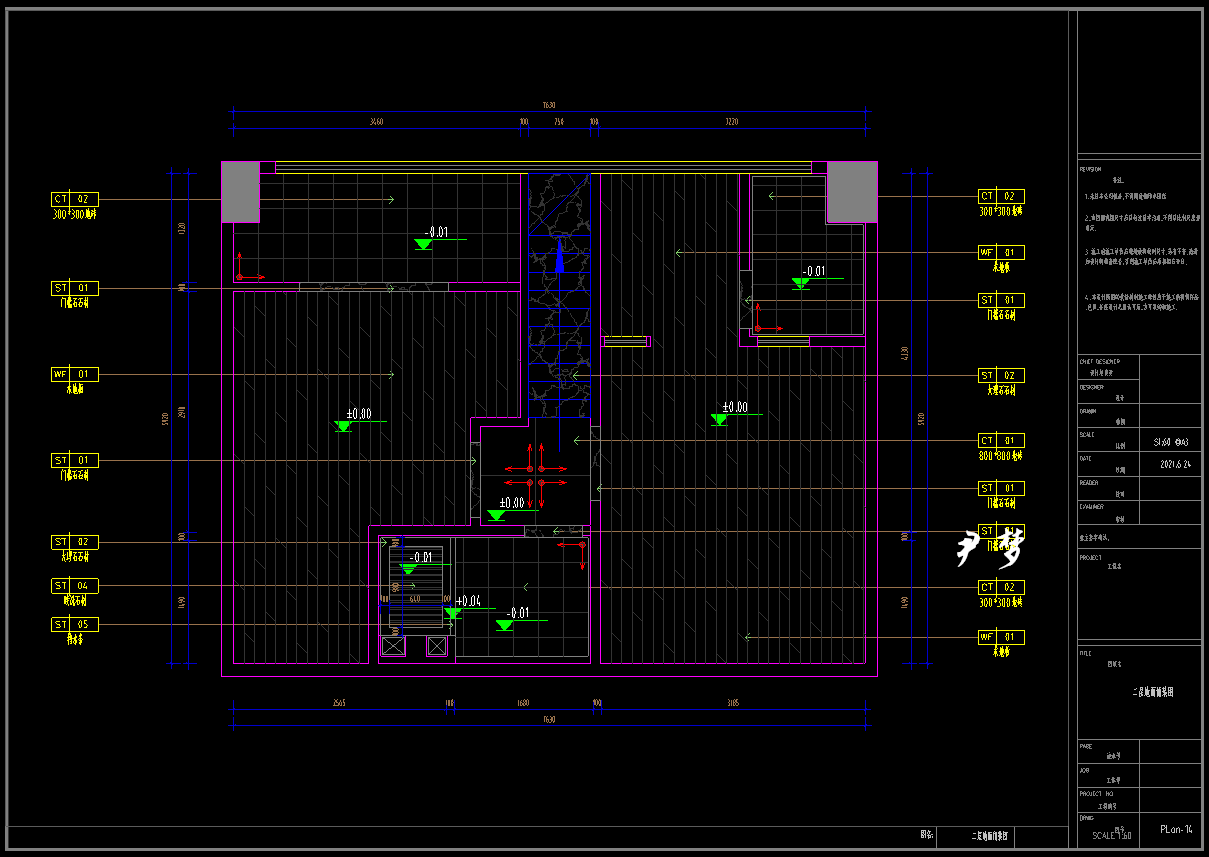Select the ±0.00 elevation marker in left room
This screenshot has height=857, width=1209.
344,425
